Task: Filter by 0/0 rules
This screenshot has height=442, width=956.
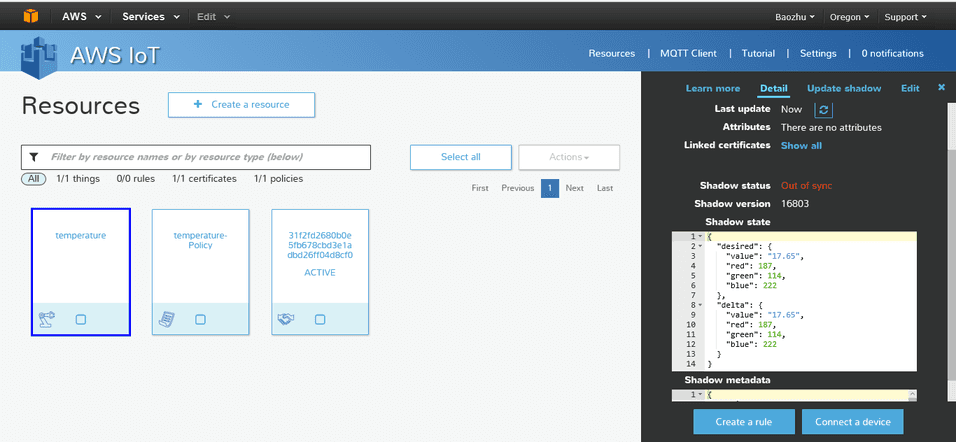Action: (x=136, y=179)
